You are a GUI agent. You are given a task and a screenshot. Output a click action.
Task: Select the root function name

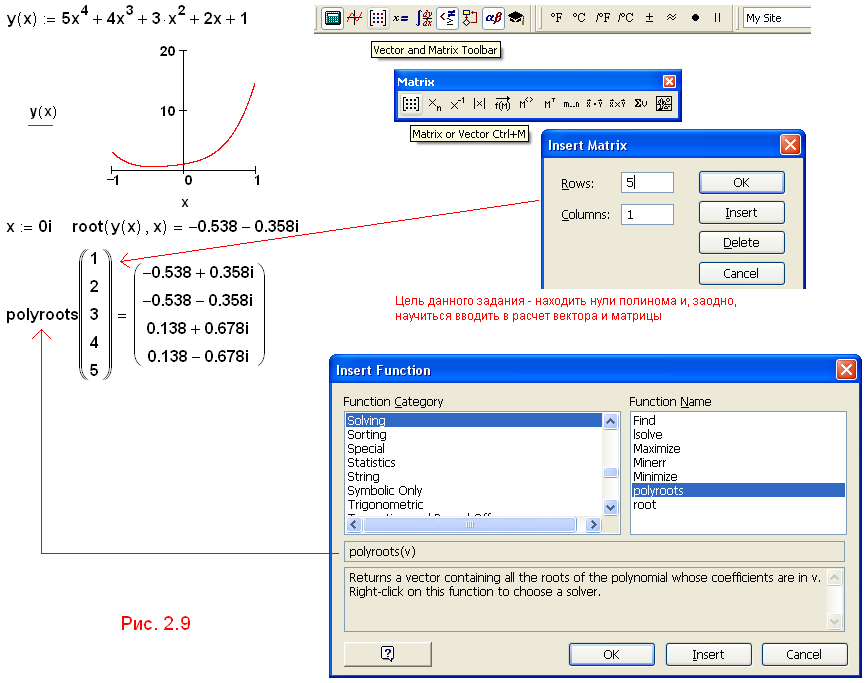tap(738, 504)
